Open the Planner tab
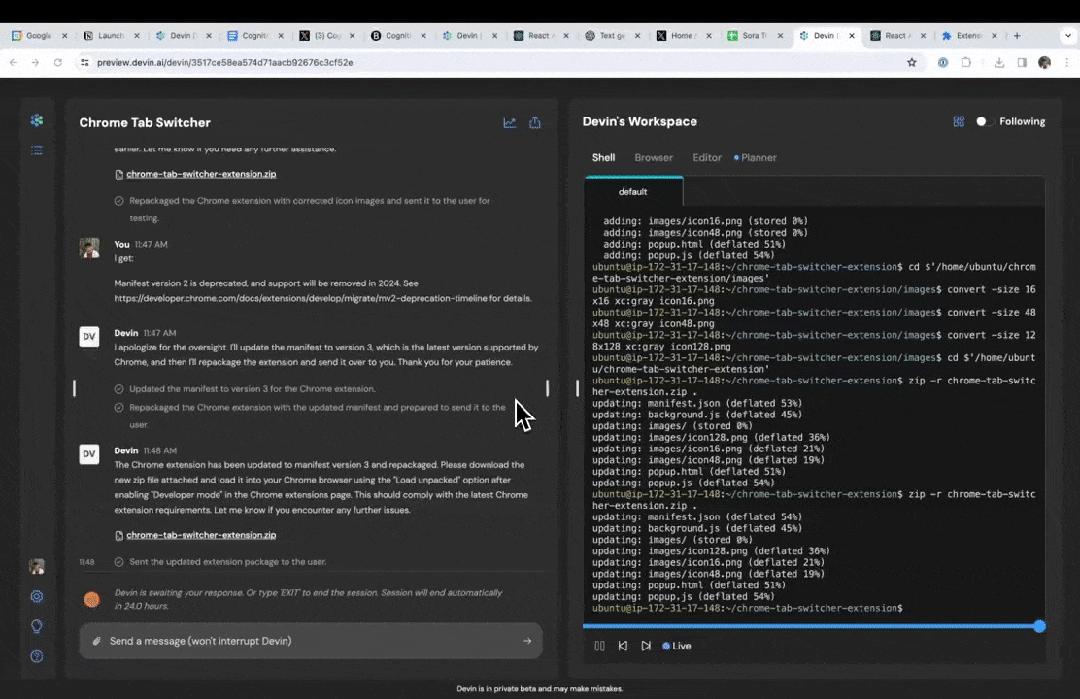 755,158
